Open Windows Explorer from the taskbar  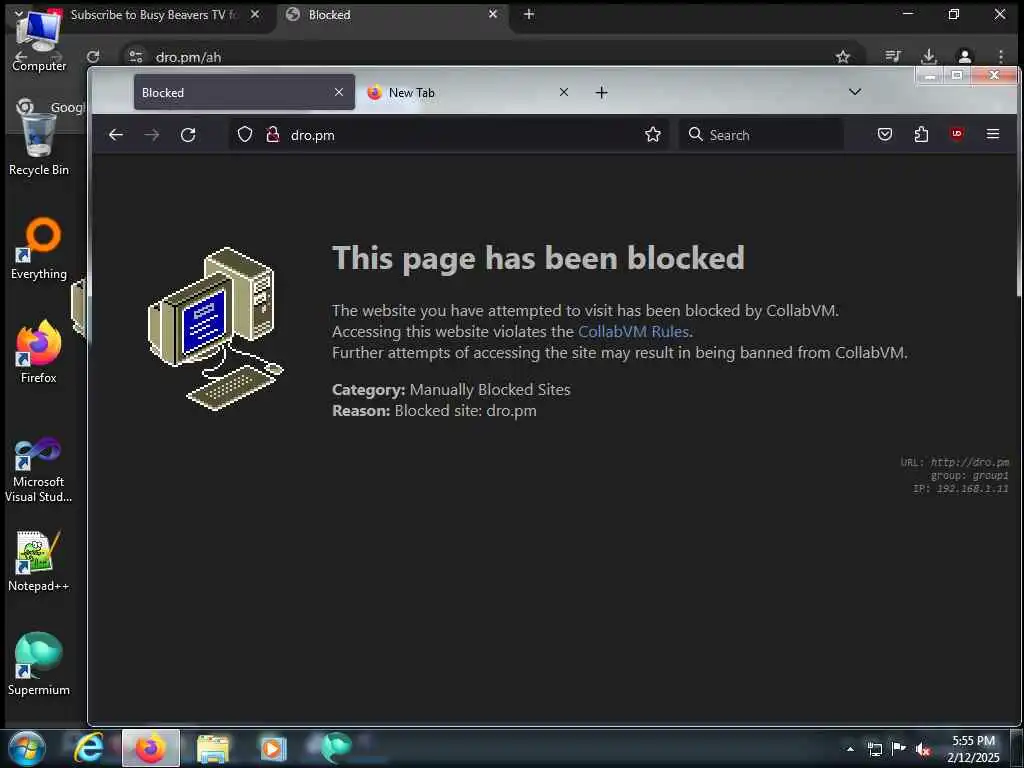click(213, 748)
